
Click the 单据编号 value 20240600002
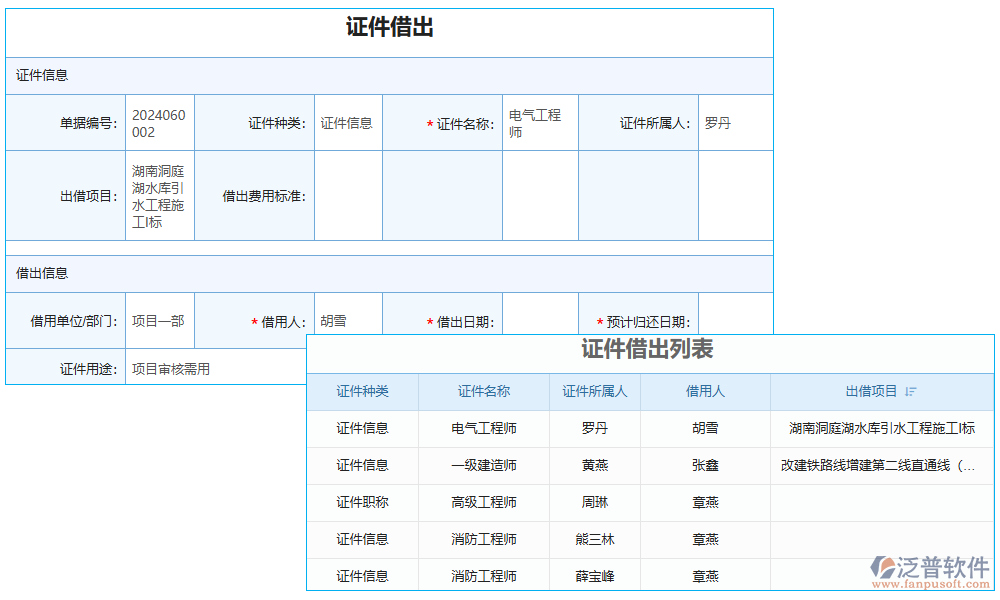point(158,121)
